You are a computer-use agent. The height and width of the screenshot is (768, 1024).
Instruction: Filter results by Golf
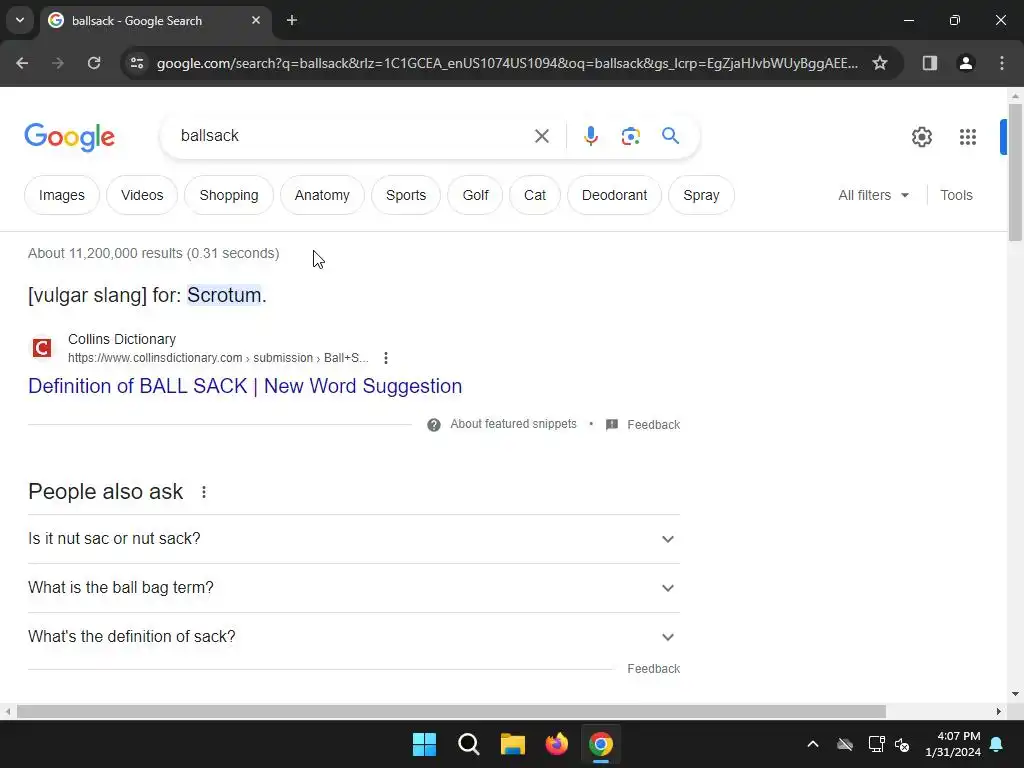click(x=475, y=195)
